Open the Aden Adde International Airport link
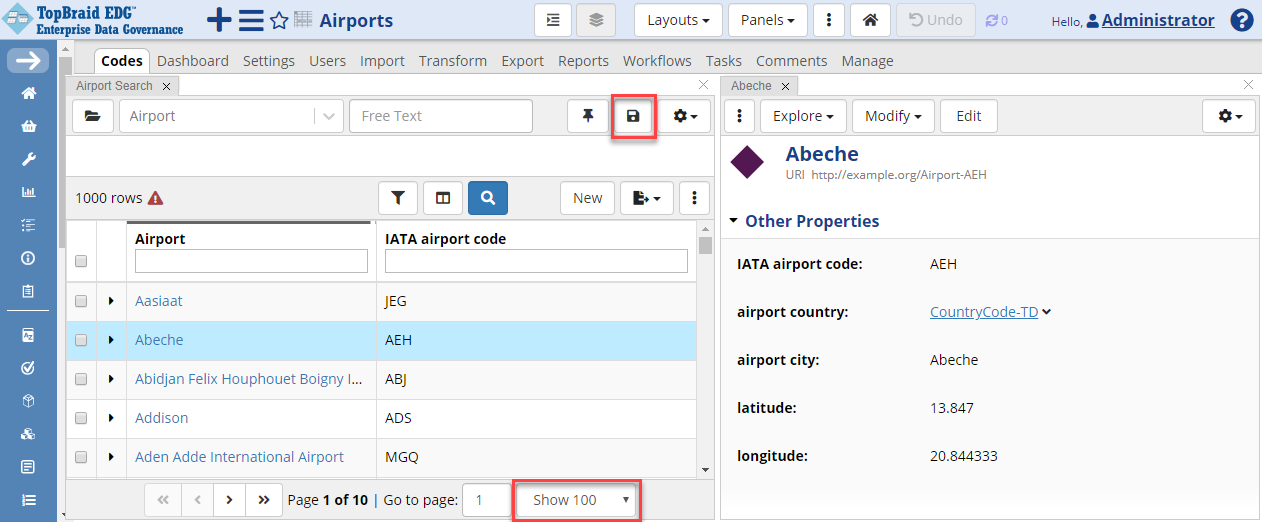The image size is (1262, 522). (239, 457)
